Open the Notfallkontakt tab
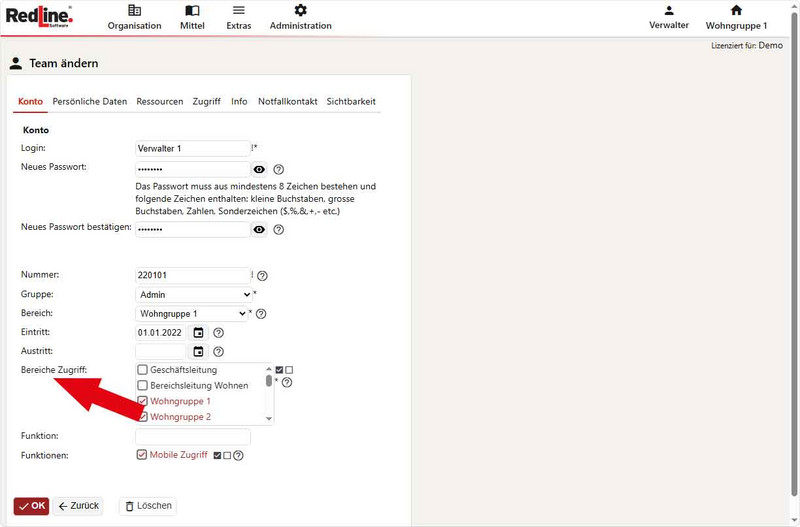Image resolution: width=800 pixels, height=527 pixels. click(287, 101)
